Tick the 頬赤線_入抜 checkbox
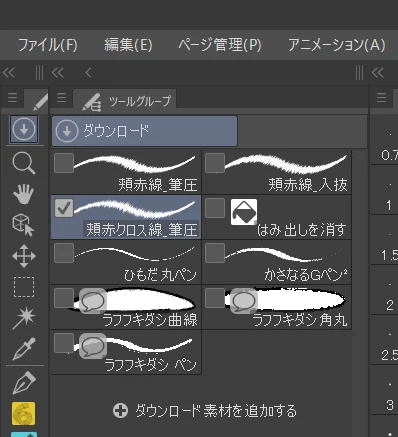Screen dimensions: 398x437 (215, 163)
